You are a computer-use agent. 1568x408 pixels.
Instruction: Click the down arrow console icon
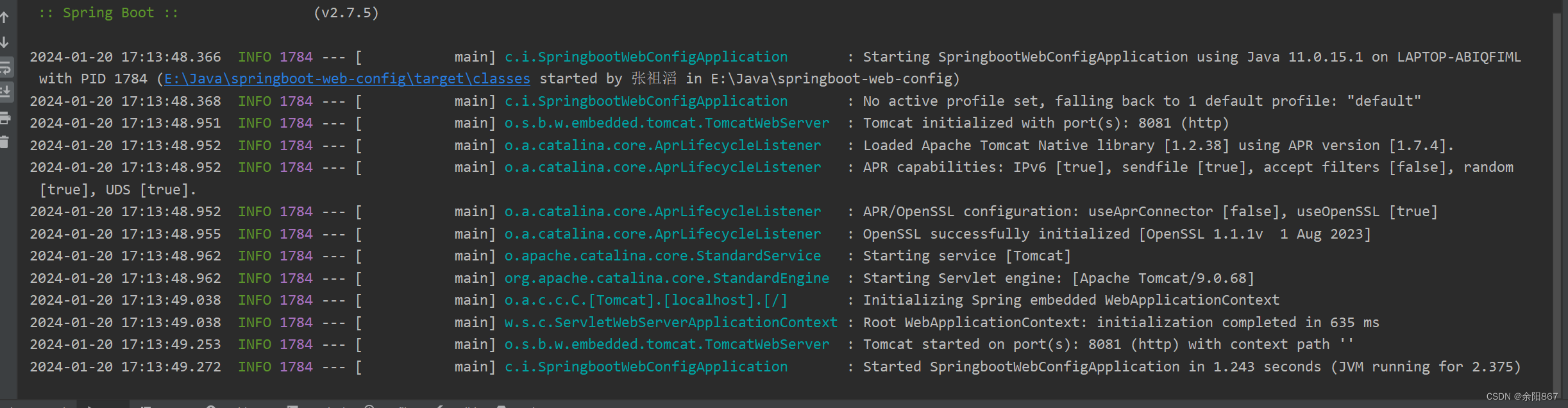[x=4, y=42]
